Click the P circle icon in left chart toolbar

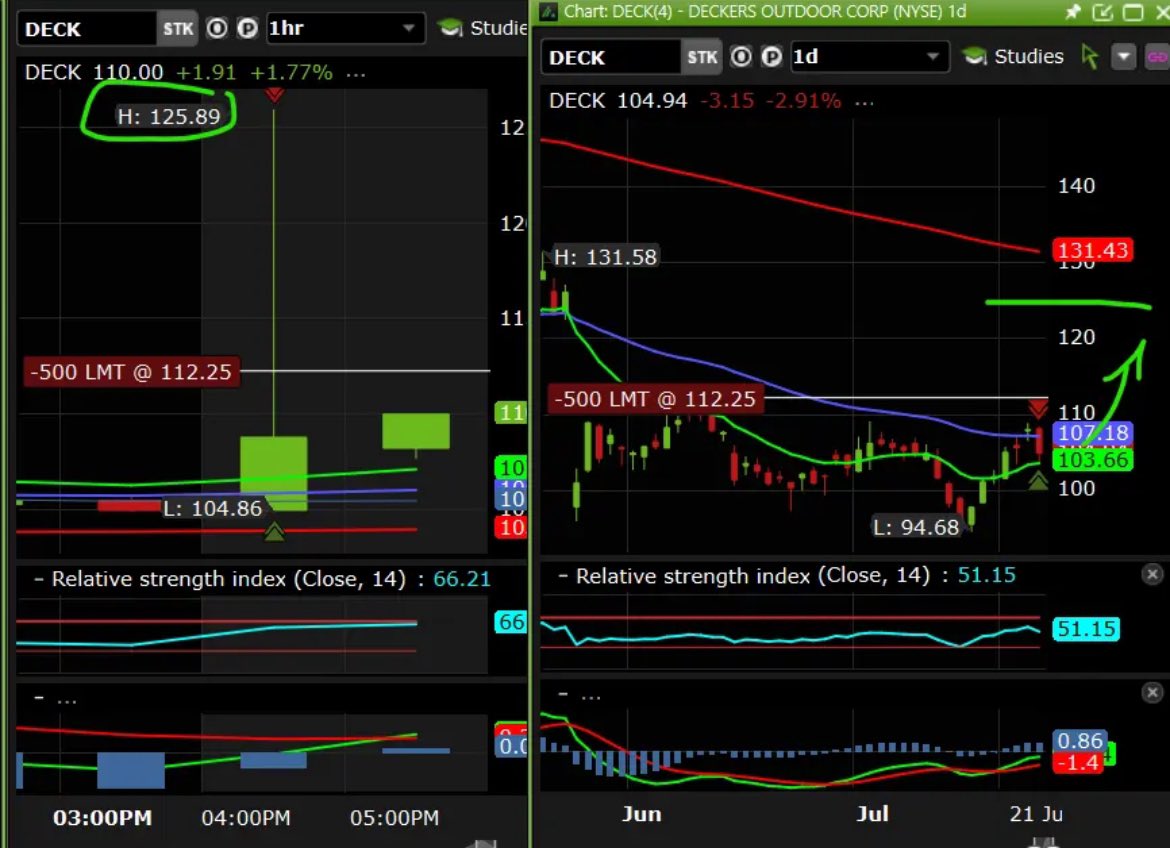click(x=247, y=28)
